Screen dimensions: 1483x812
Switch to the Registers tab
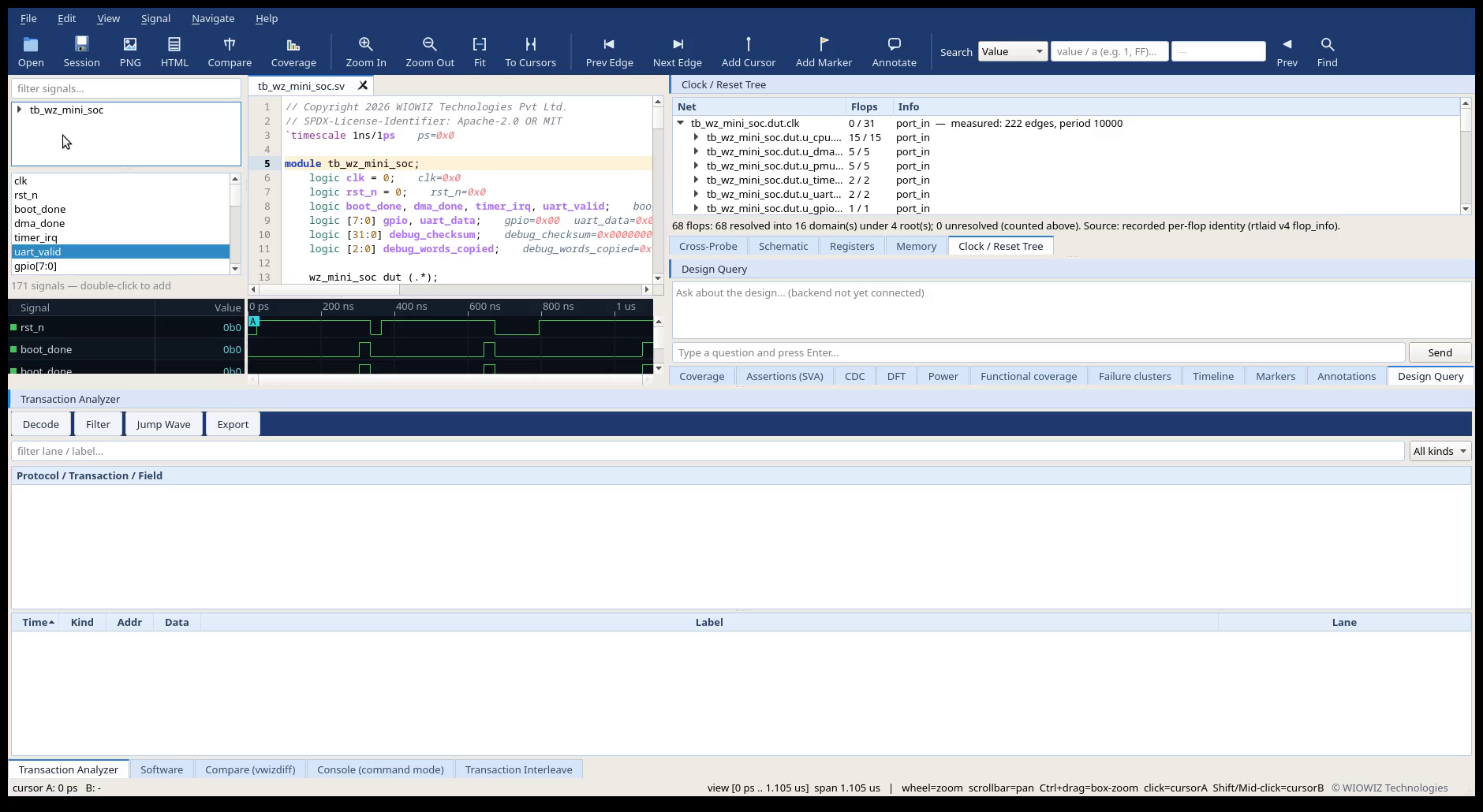[x=852, y=246]
